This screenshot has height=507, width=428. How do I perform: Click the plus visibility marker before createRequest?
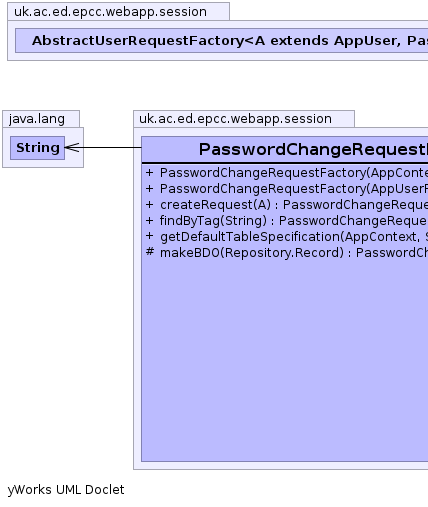(x=150, y=205)
